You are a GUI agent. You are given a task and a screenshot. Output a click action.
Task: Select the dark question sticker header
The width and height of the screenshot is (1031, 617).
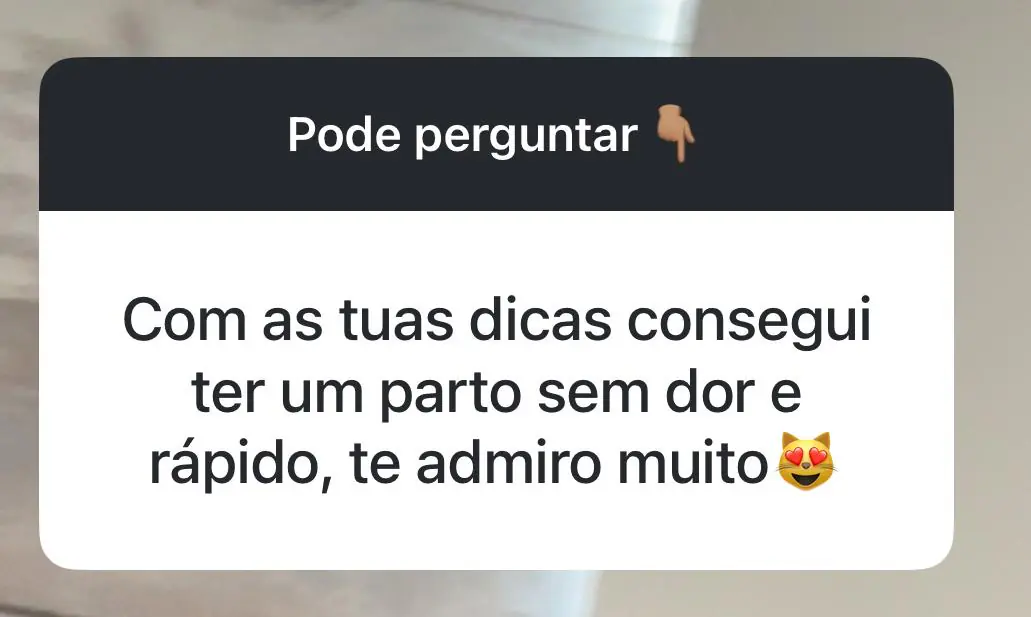click(x=496, y=134)
